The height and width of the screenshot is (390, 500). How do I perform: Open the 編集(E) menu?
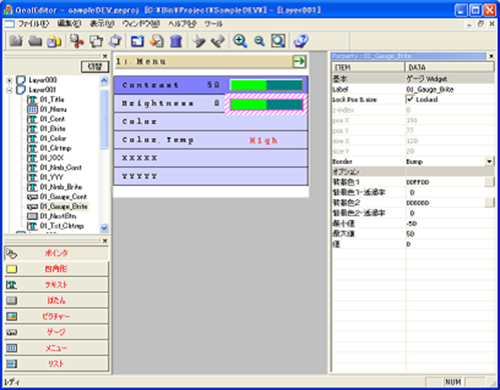coord(69,24)
